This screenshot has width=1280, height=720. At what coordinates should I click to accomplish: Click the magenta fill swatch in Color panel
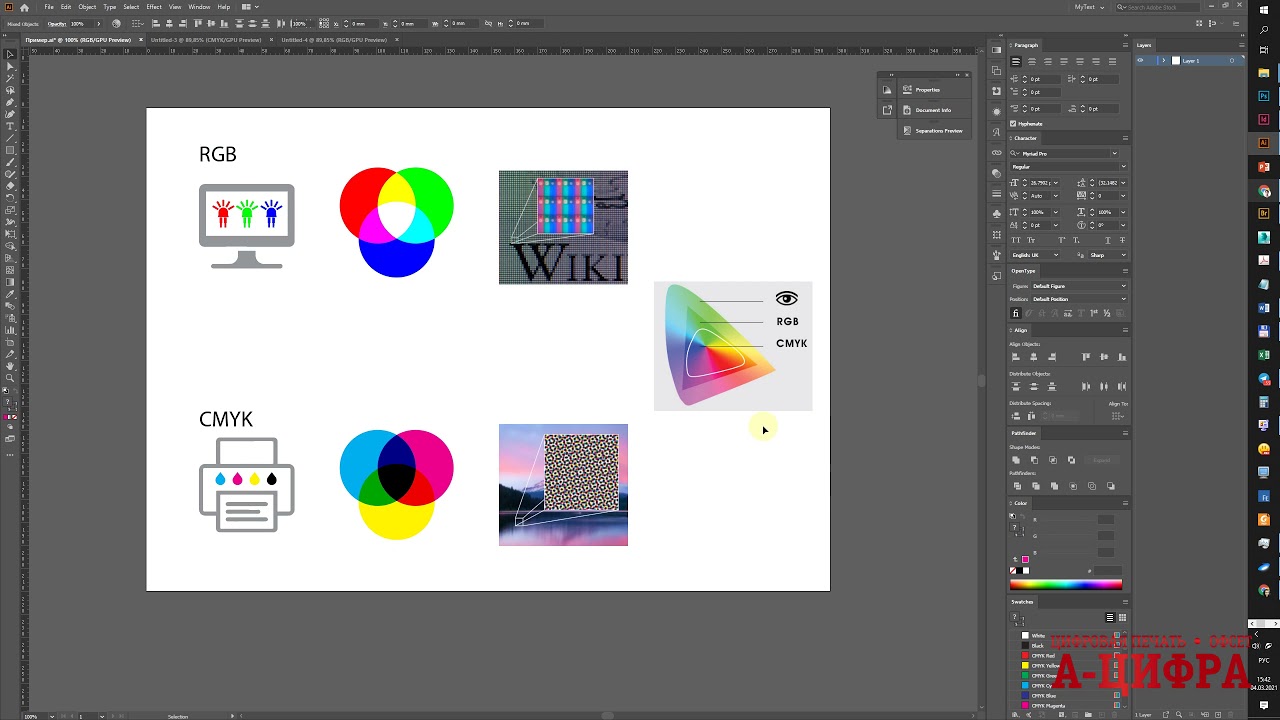click(x=1025, y=560)
